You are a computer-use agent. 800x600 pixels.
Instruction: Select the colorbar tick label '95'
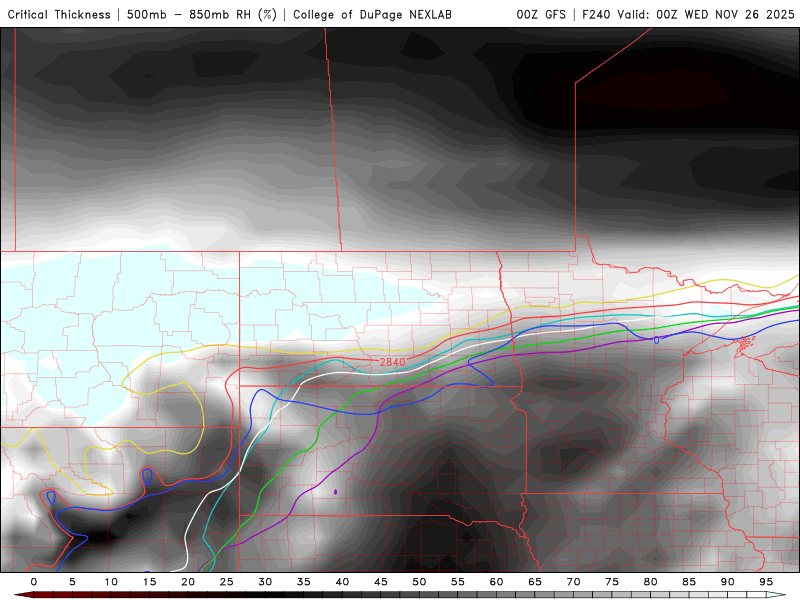coord(766,582)
